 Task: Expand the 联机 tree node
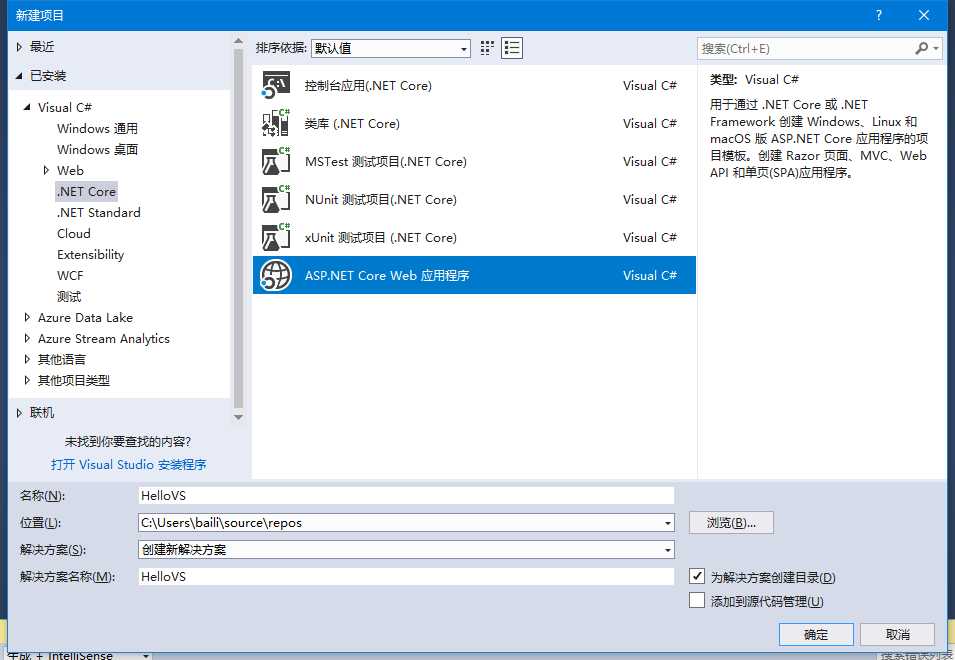(x=19, y=413)
